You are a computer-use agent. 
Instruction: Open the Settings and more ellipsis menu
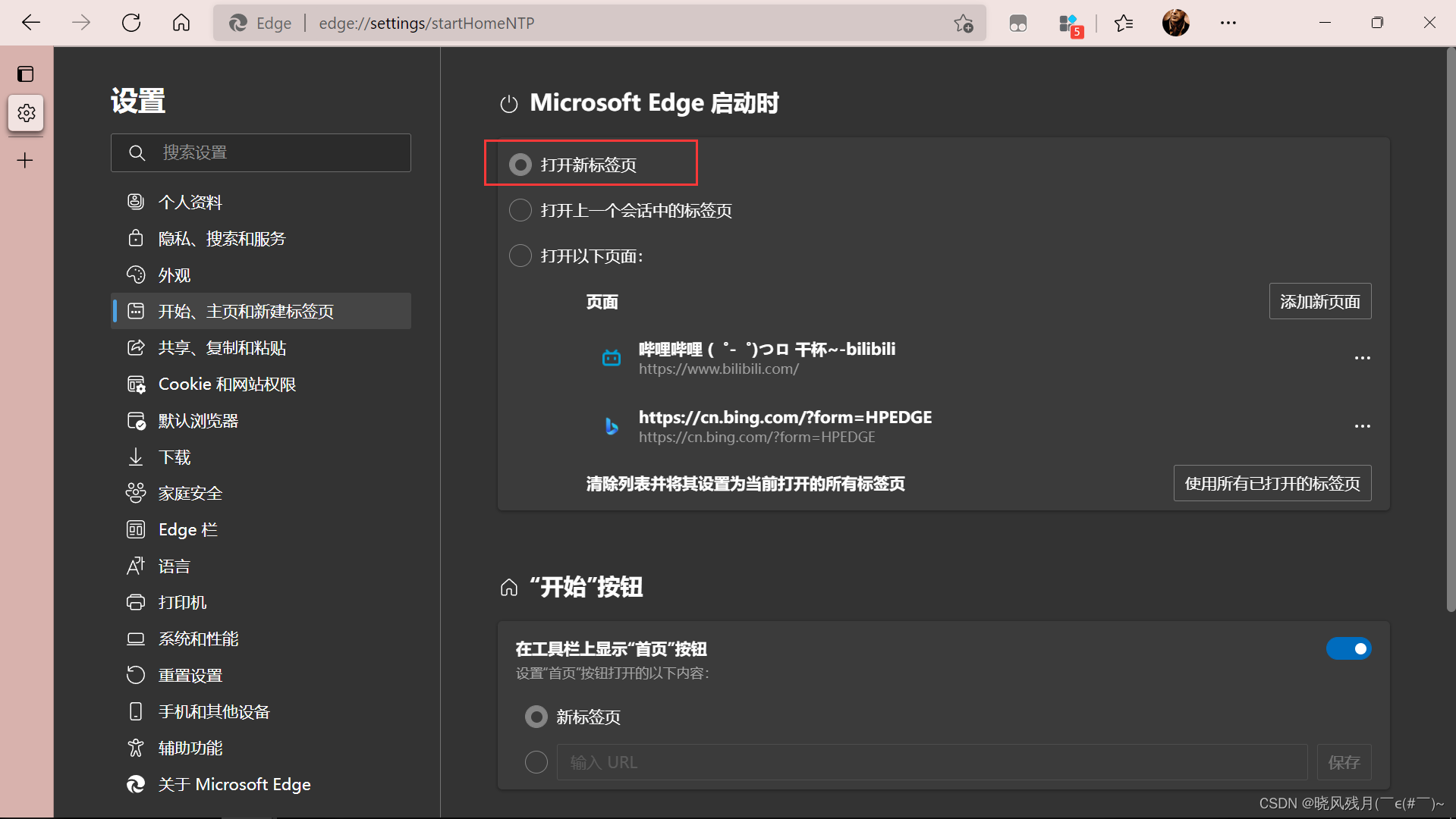pos(1228,24)
